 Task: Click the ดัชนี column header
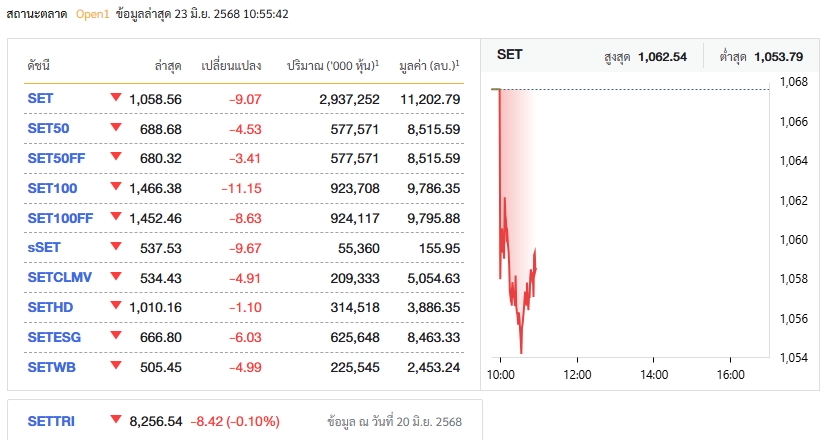point(39,65)
